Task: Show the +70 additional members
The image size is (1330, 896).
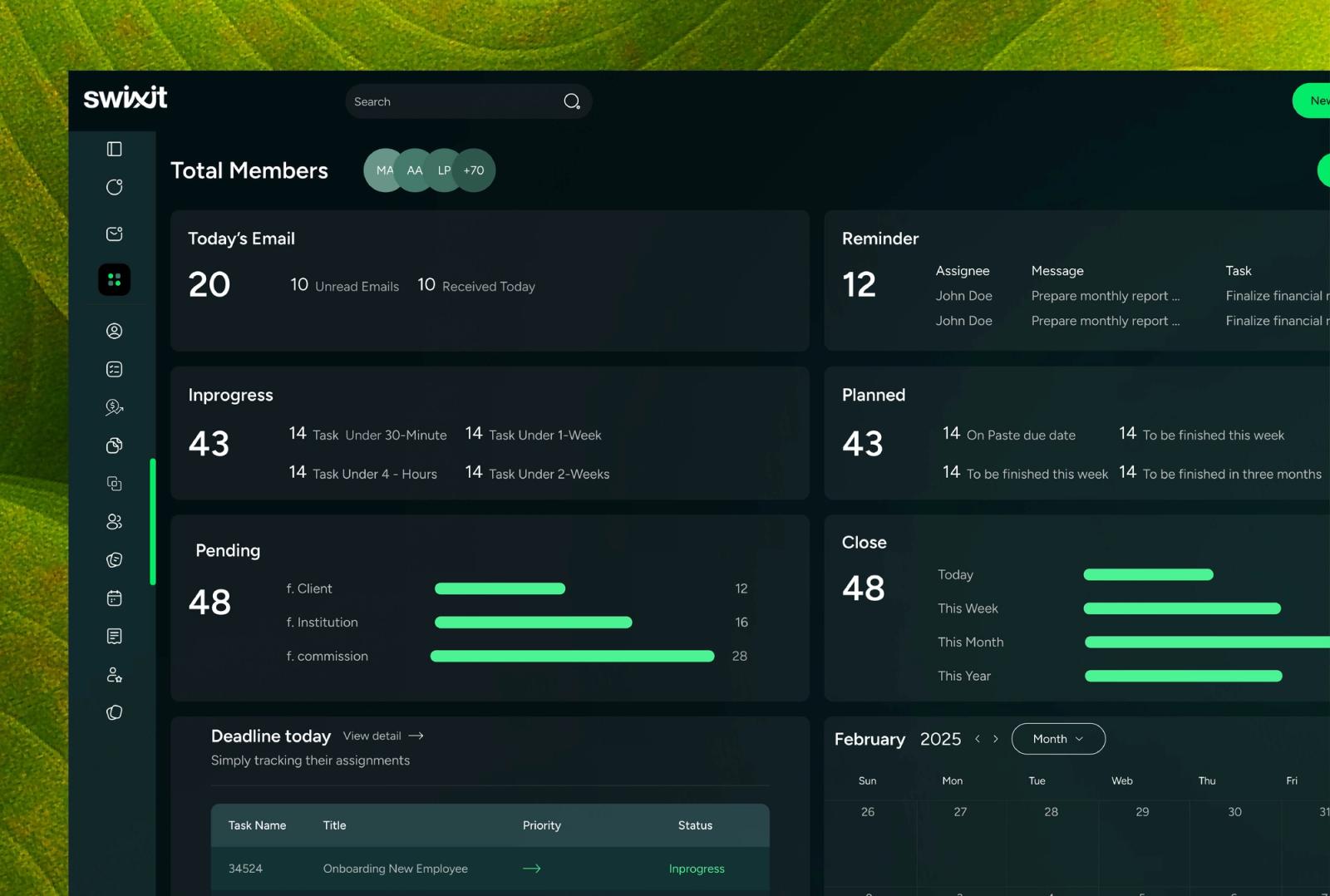Action: pyautogui.click(x=474, y=170)
